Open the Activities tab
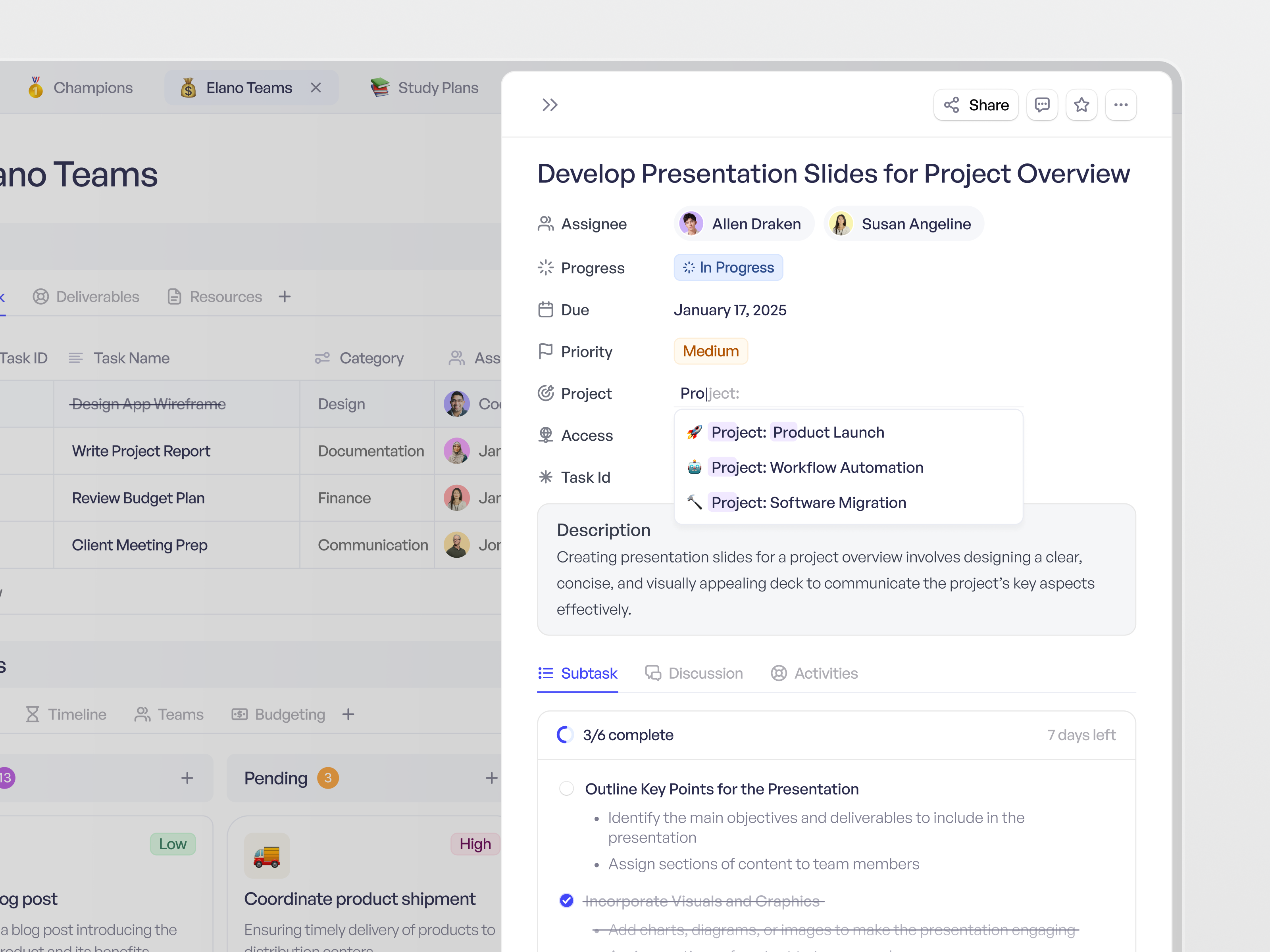This screenshot has width=1270, height=952. [x=825, y=672]
